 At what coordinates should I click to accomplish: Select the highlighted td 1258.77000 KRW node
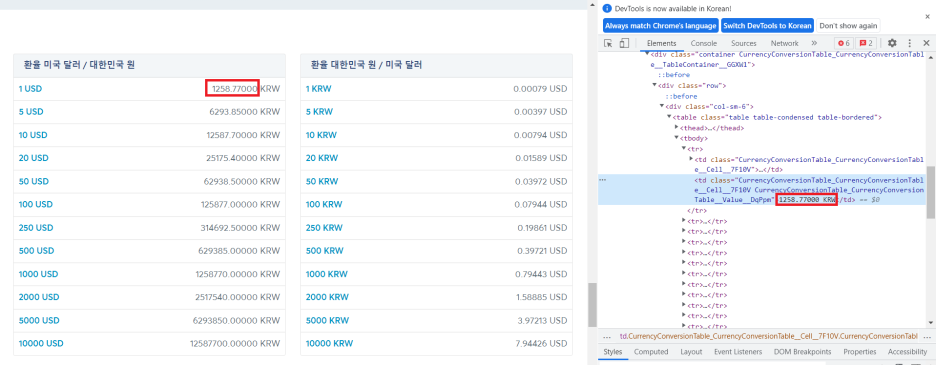coord(762,189)
